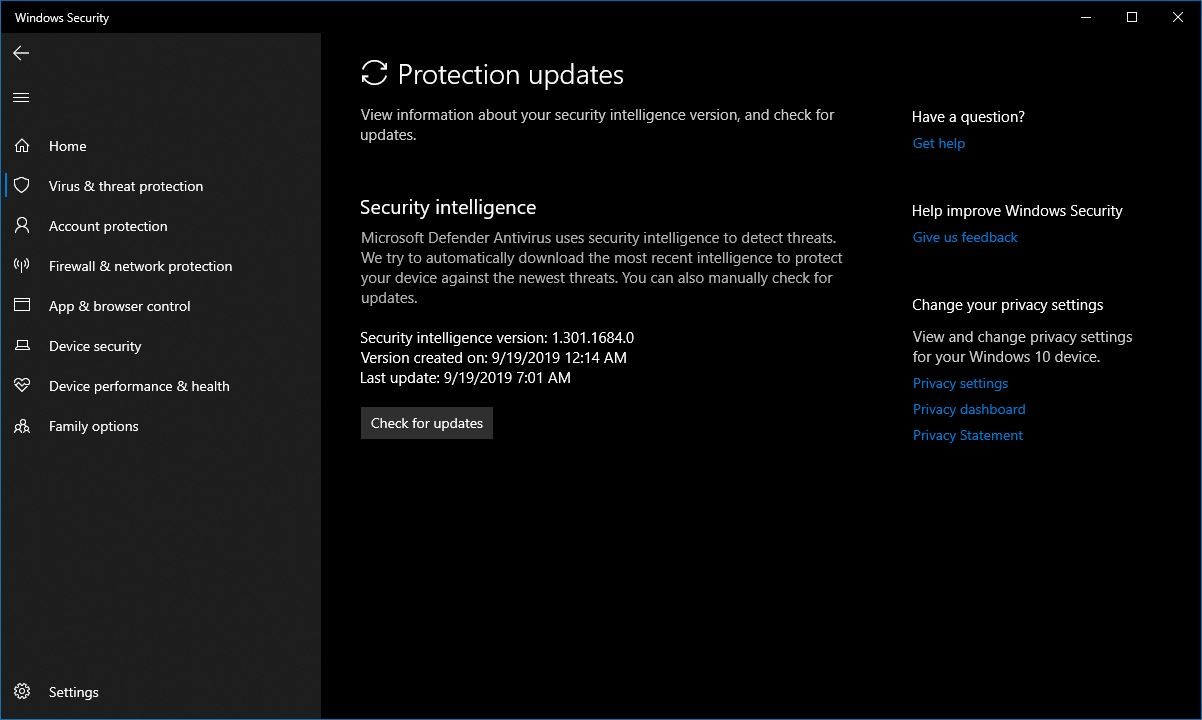Open Device performance & health
Image resolution: width=1202 pixels, height=720 pixels.
pyautogui.click(x=139, y=386)
